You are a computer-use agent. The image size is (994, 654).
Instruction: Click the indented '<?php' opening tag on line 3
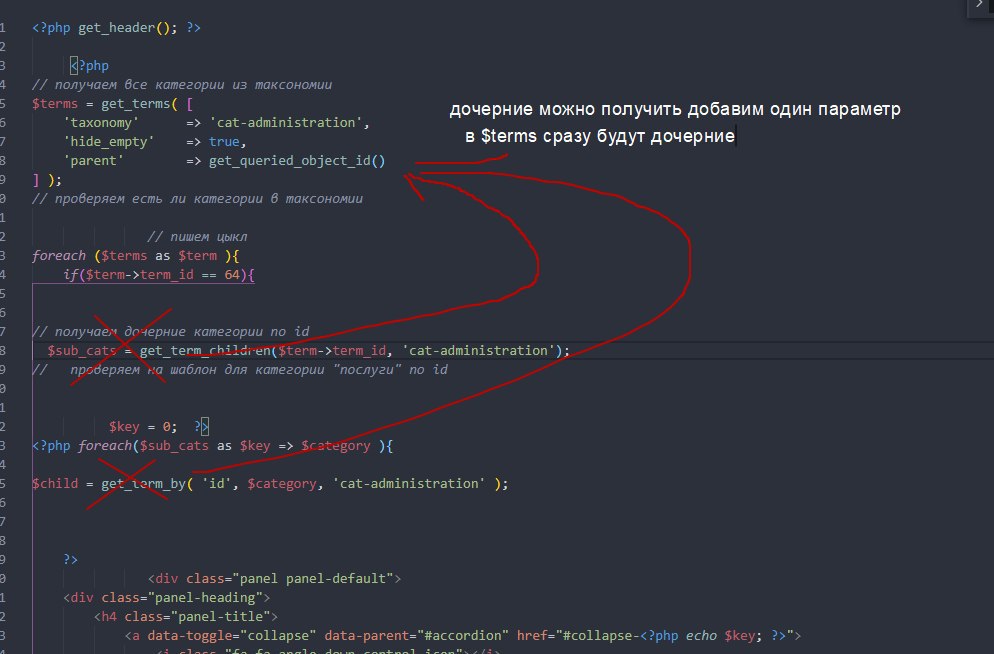point(89,65)
